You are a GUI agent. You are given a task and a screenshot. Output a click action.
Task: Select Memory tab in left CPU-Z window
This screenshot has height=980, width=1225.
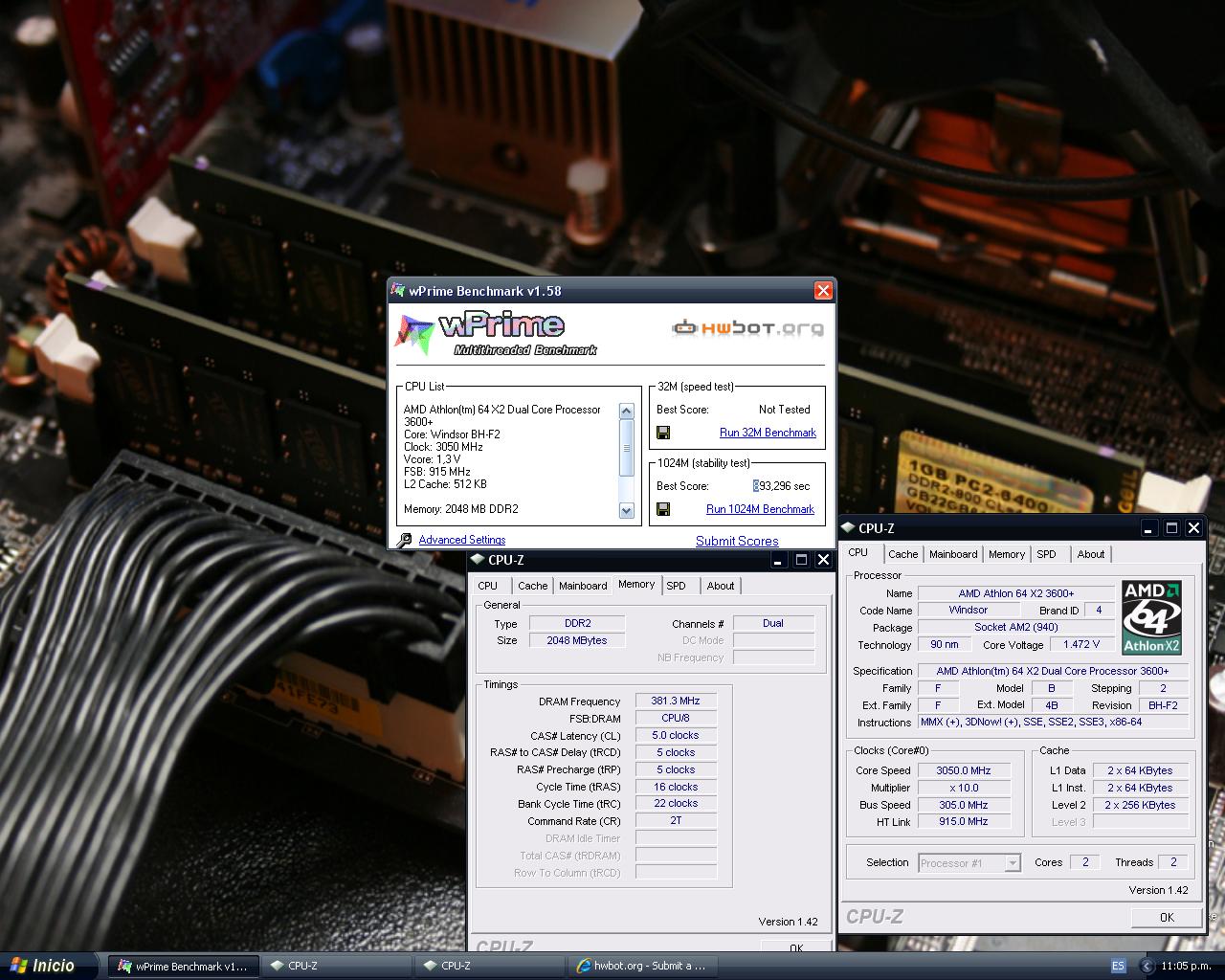pos(636,584)
